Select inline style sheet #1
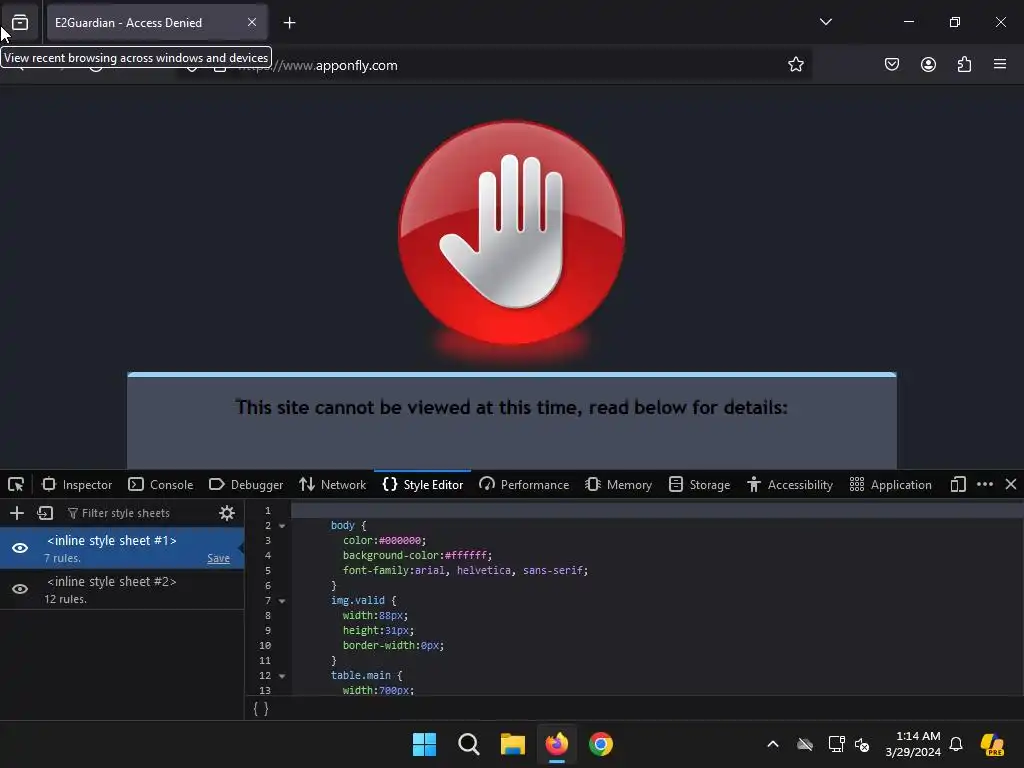 pos(121,548)
